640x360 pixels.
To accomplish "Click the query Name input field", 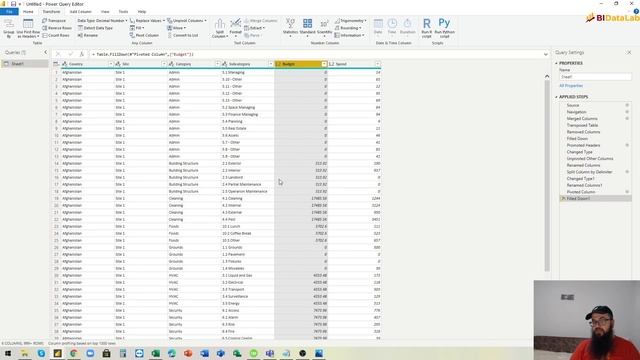I will 595,77.
